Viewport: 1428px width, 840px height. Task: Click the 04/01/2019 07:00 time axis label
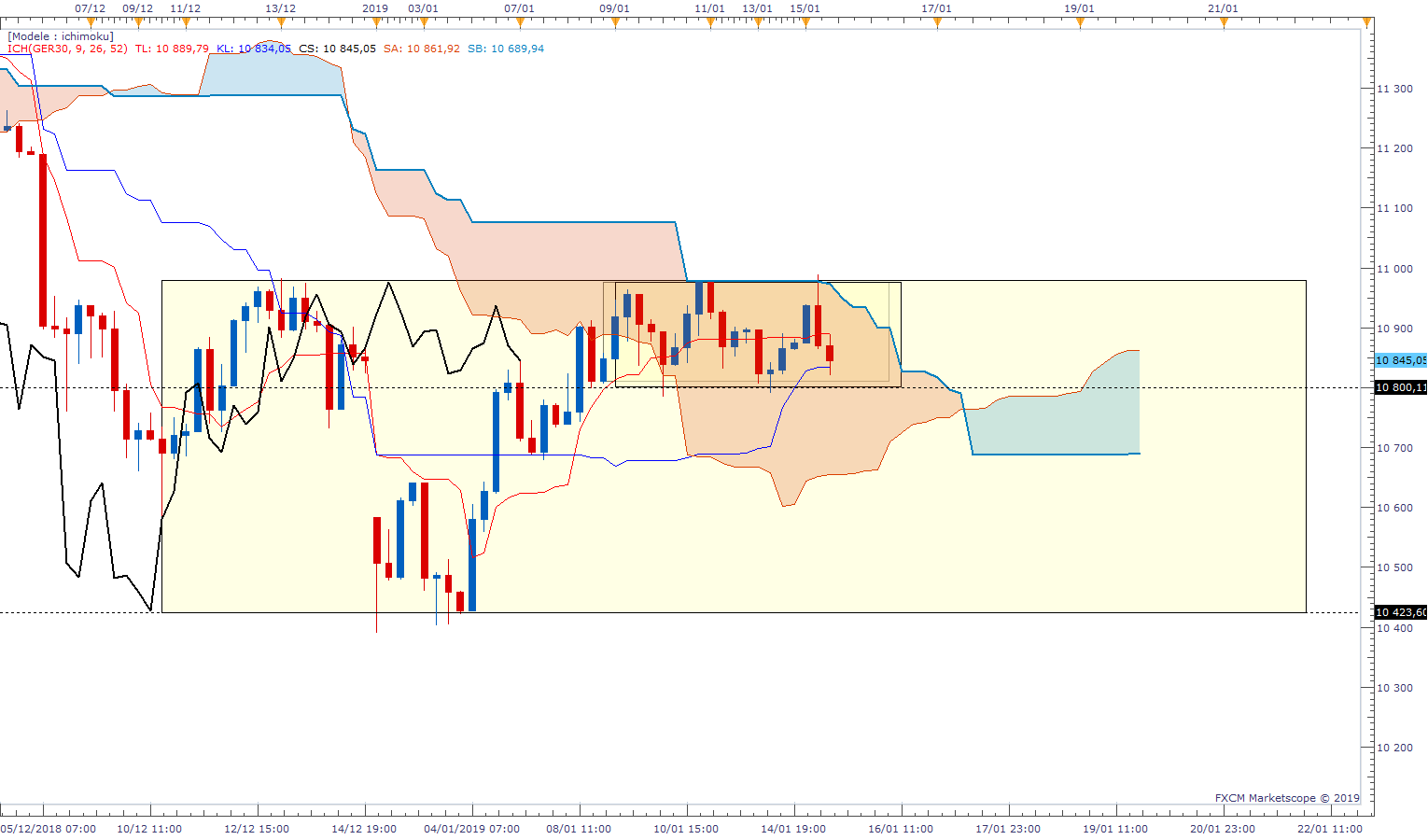[472, 828]
